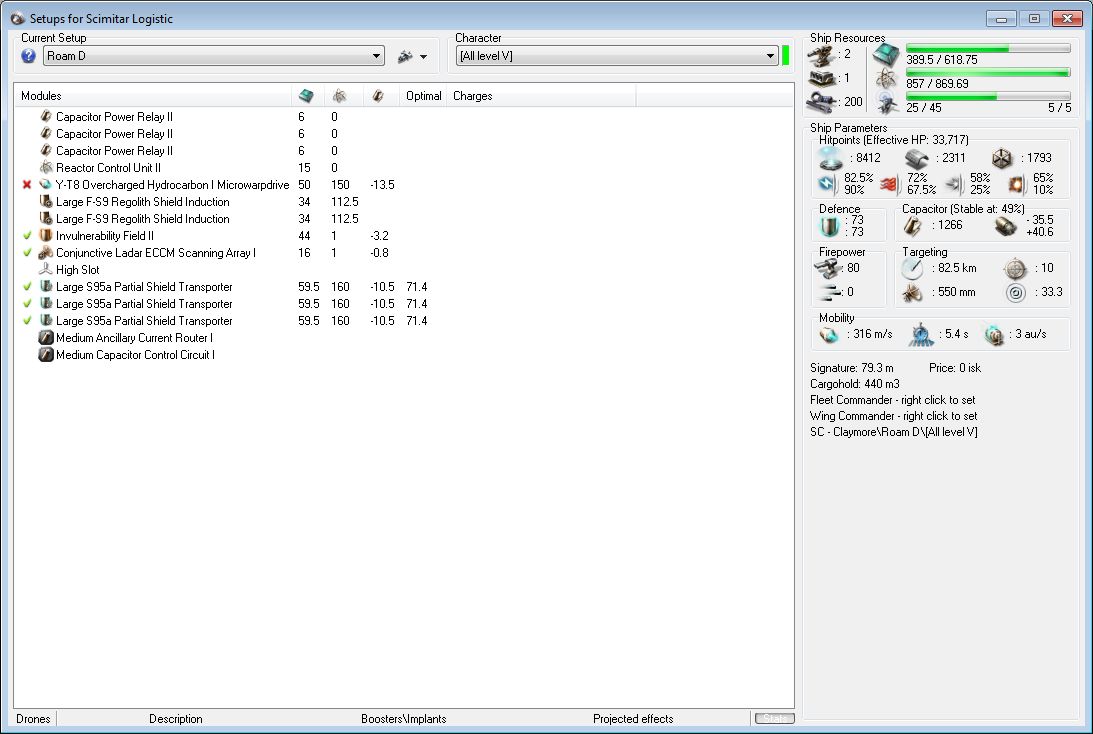The image size is (1093, 734).
Task: Click the structure hitpoints icon showing 1793
Action: pyautogui.click(x=1002, y=159)
